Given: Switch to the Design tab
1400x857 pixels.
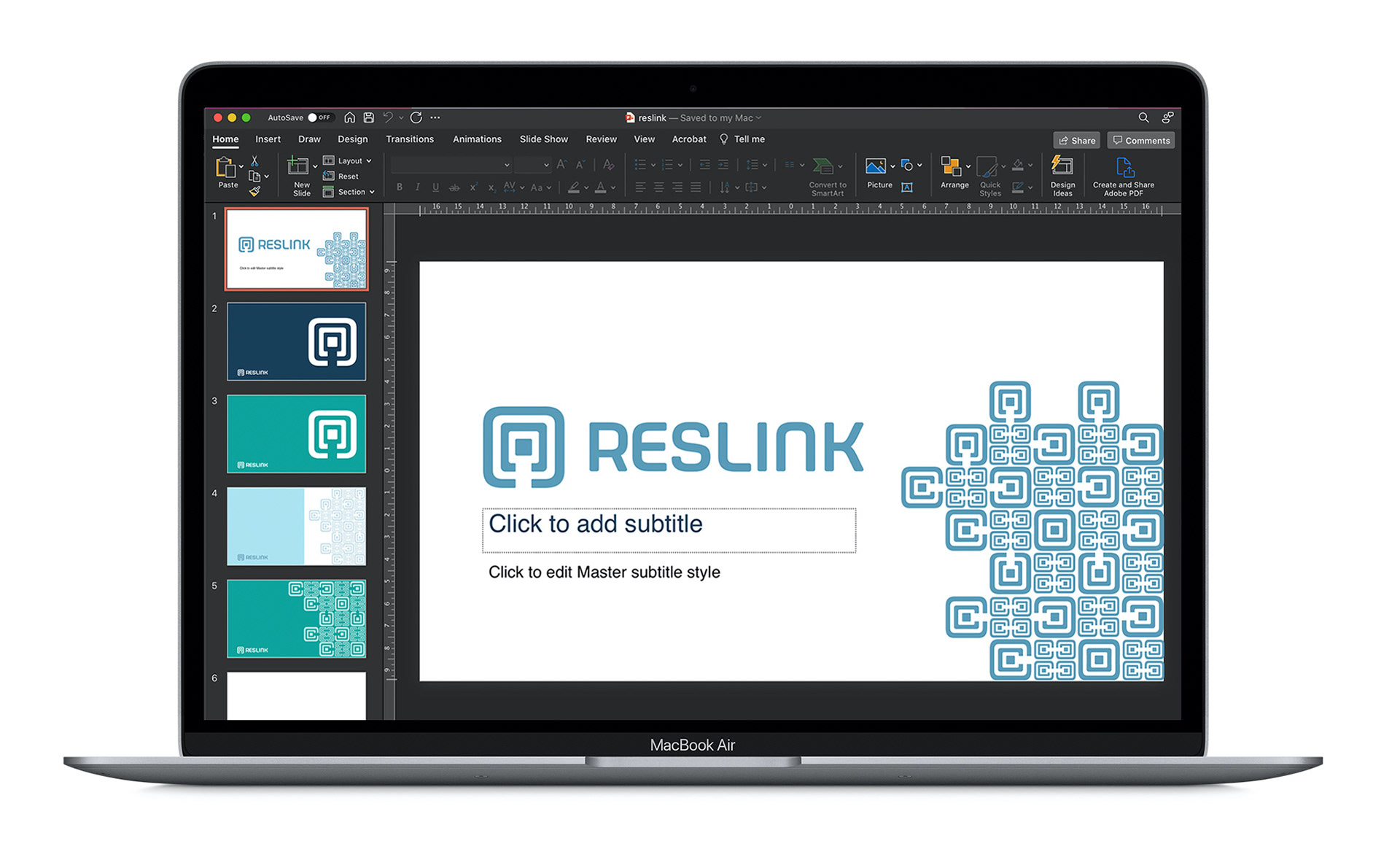Looking at the screenshot, I should pos(352,139).
